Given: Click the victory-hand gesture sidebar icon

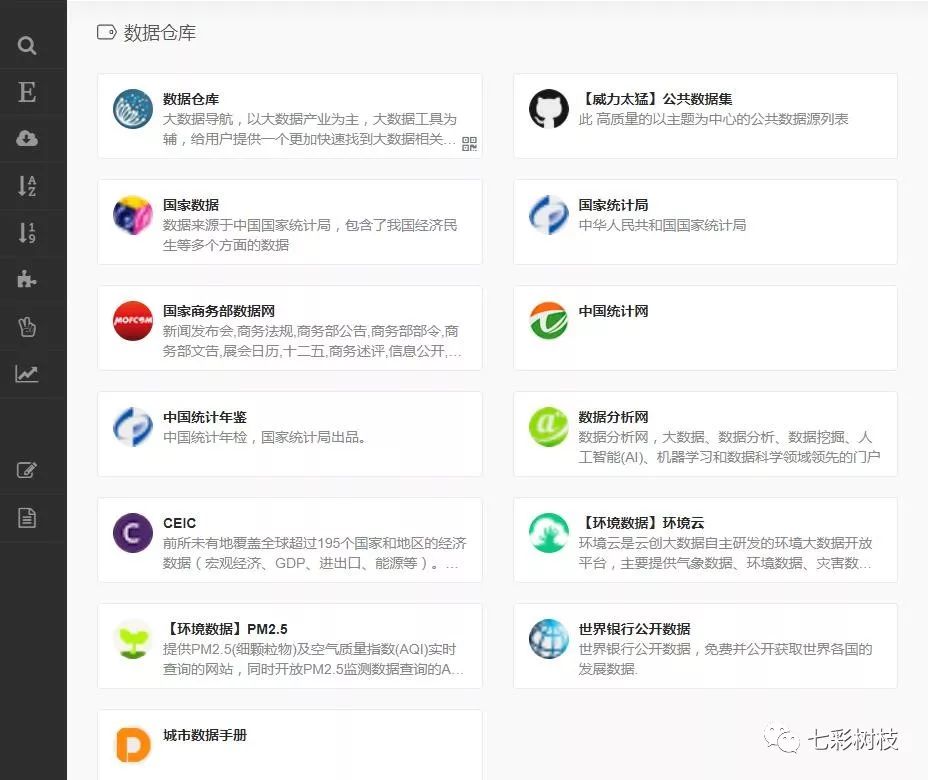Looking at the screenshot, I should 27,326.
